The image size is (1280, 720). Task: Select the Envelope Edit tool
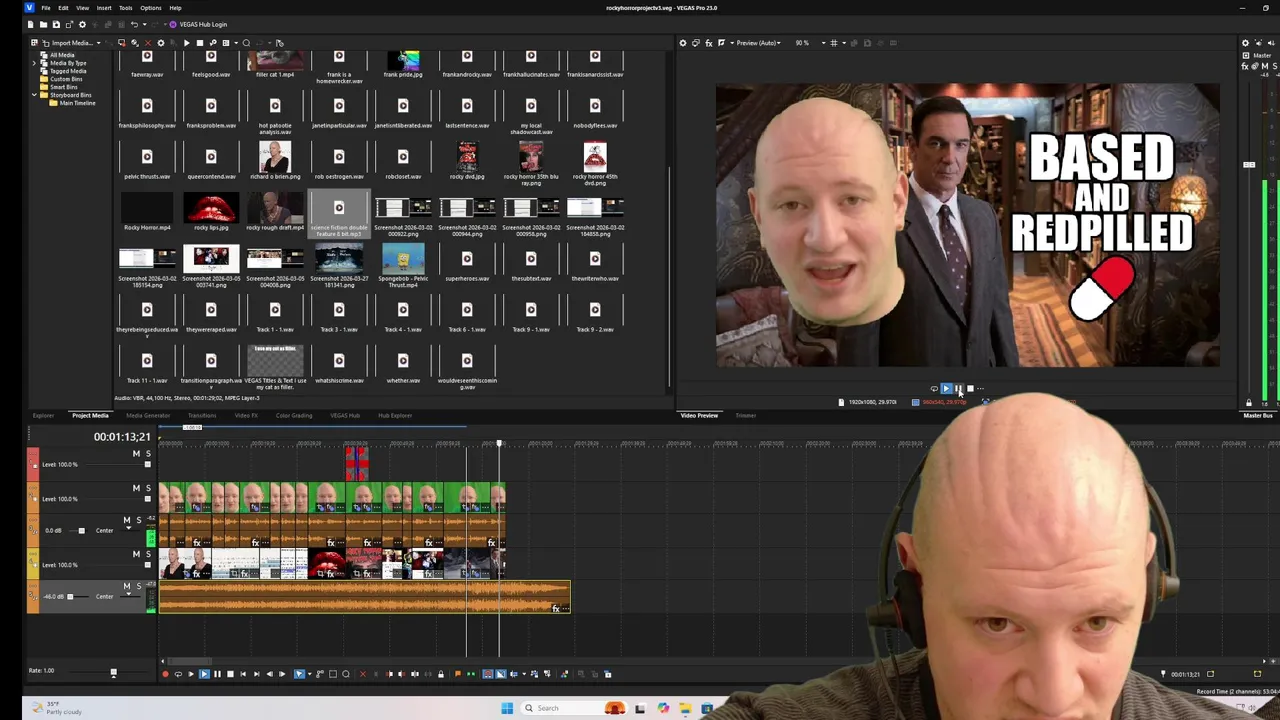320,674
